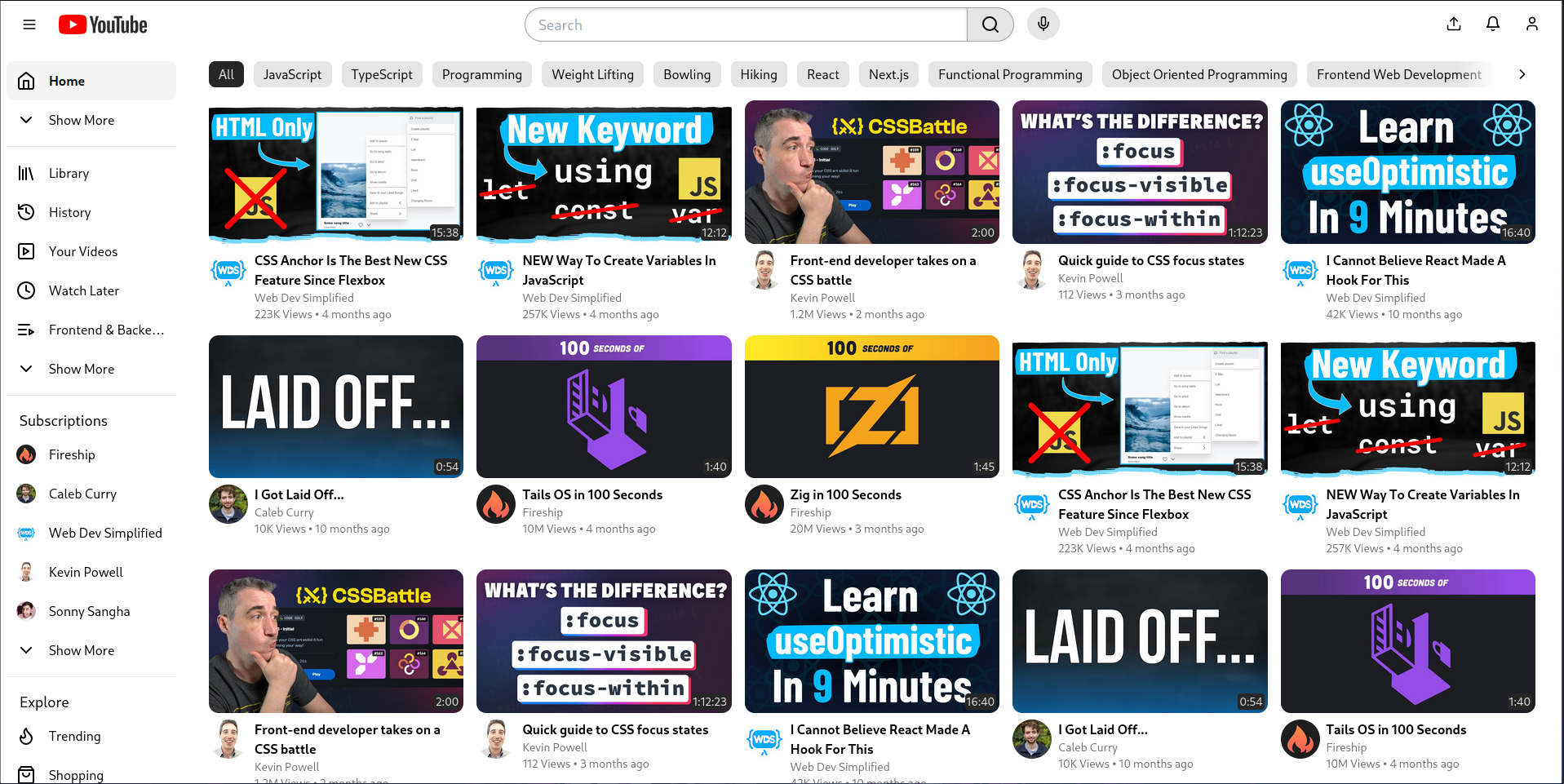The image size is (1564, 784).
Task: Open the Caleb Curry subscription in the sidebar
Action: click(91, 494)
